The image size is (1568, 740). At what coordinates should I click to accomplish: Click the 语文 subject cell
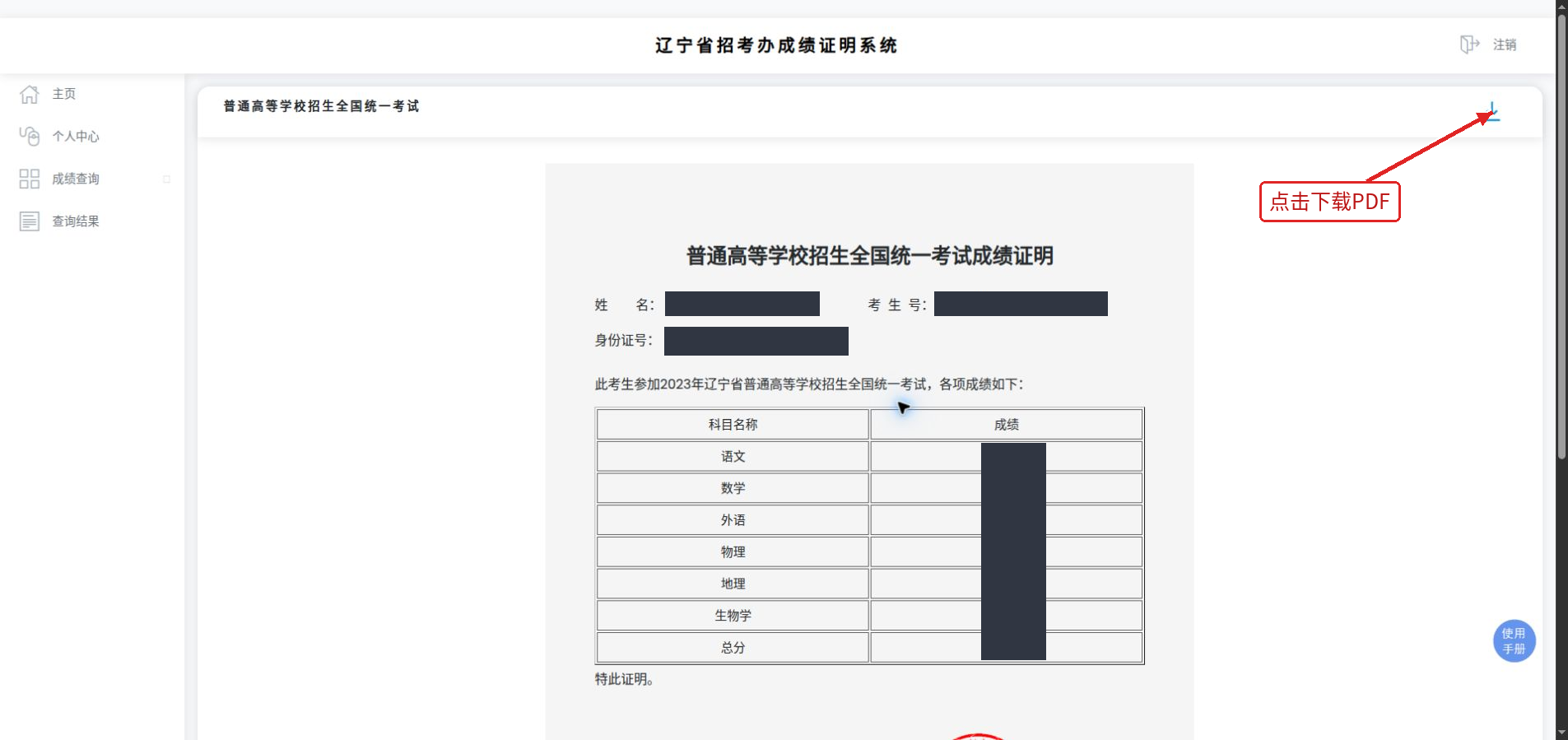(x=733, y=456)
